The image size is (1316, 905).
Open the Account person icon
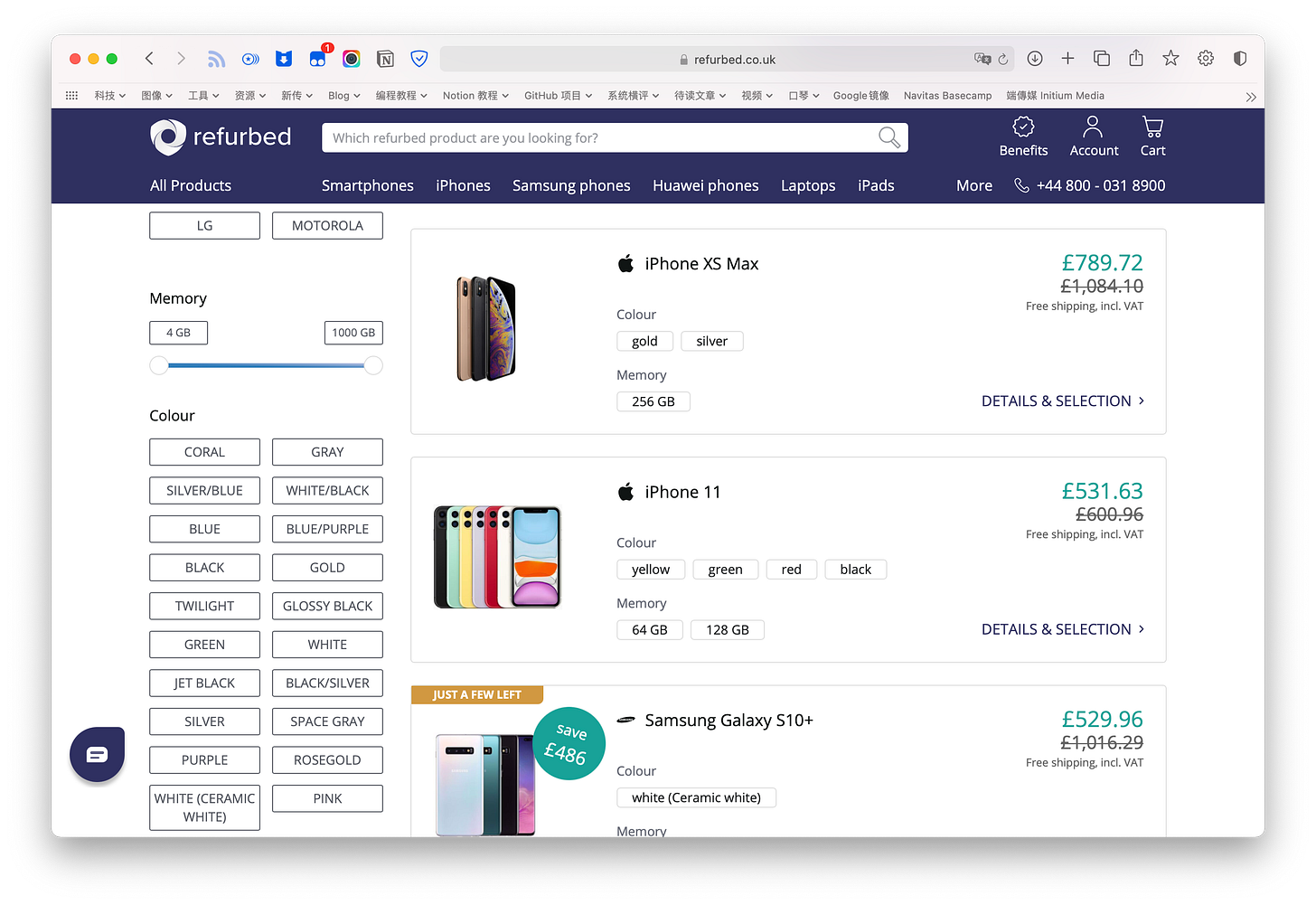tap(1093, 127)
